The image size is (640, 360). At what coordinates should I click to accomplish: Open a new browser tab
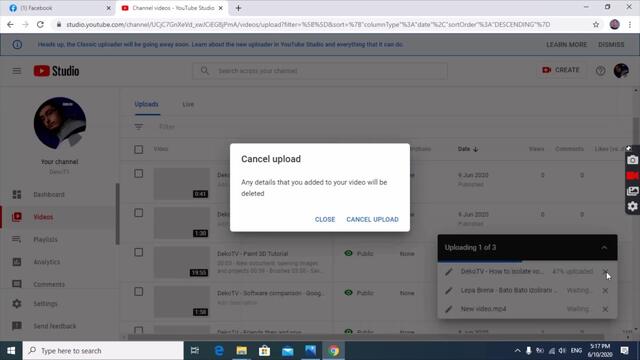coord(238,8)
